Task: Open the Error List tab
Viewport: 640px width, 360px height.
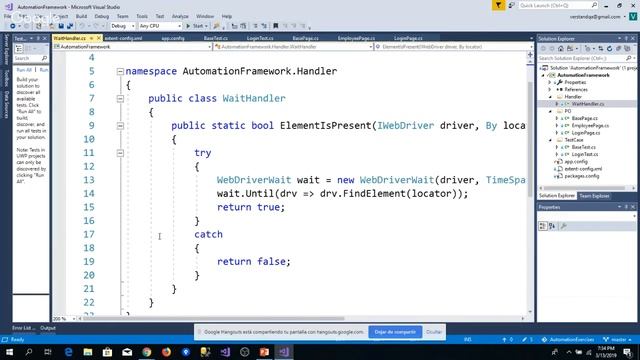Action: click(24, 328)
